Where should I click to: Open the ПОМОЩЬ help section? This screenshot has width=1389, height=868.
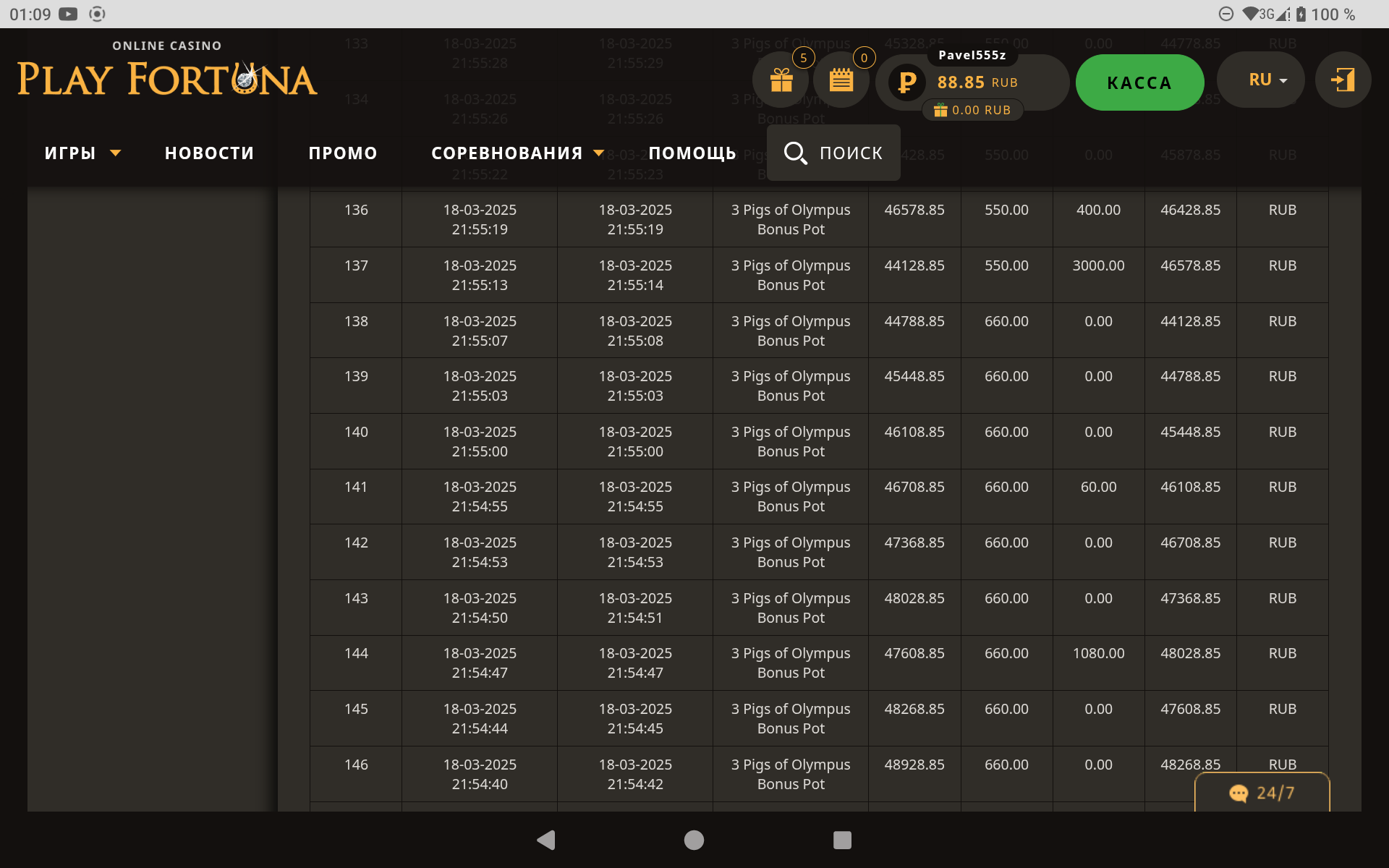point(692,153)
